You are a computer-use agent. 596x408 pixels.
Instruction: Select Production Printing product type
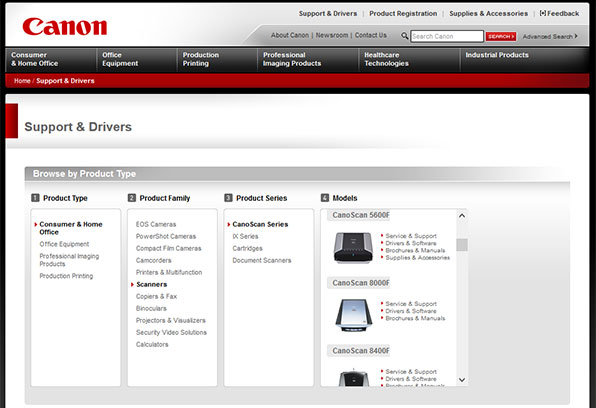click(x=66, y=276)
